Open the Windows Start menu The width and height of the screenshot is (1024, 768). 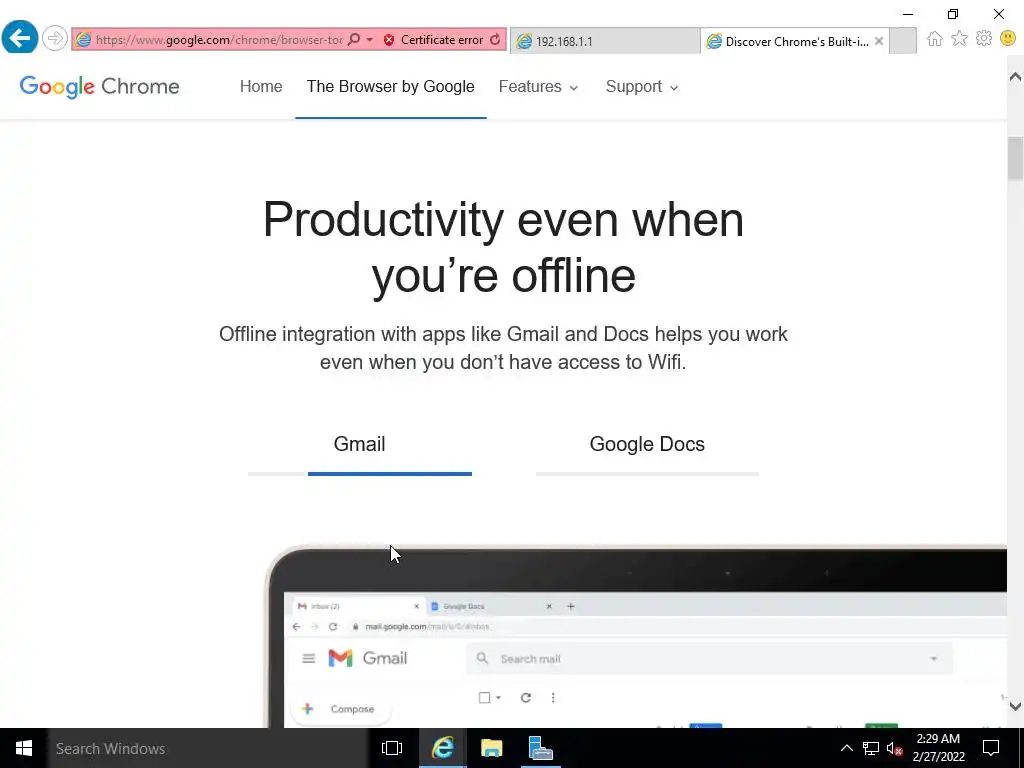pyautogui.click(x=24, y=748)
